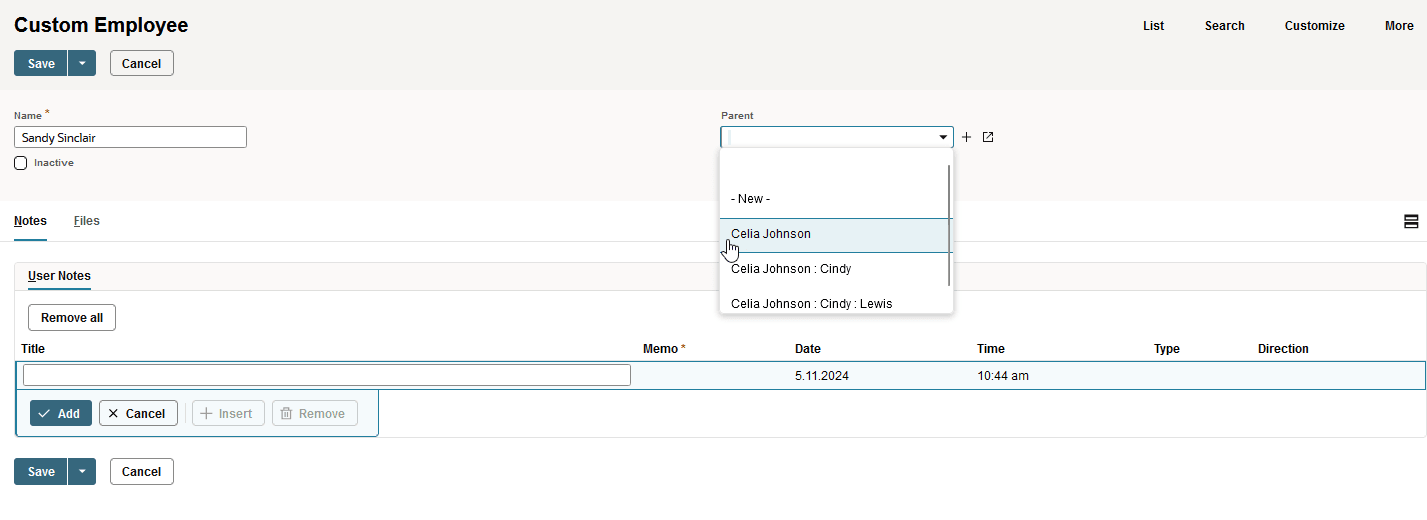This screenshot has height=520, width=1427.
Task: Pick Celia Johnson : Cindy : Lewis option
Action: point(836,303)
